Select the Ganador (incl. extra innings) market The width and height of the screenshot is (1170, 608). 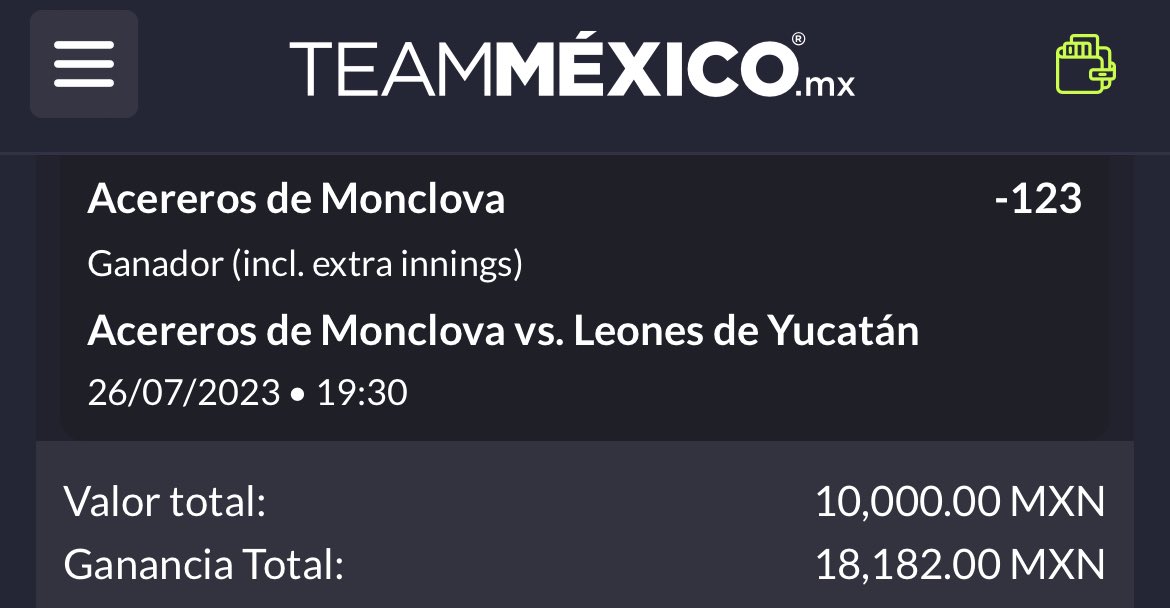click(304, 264)
